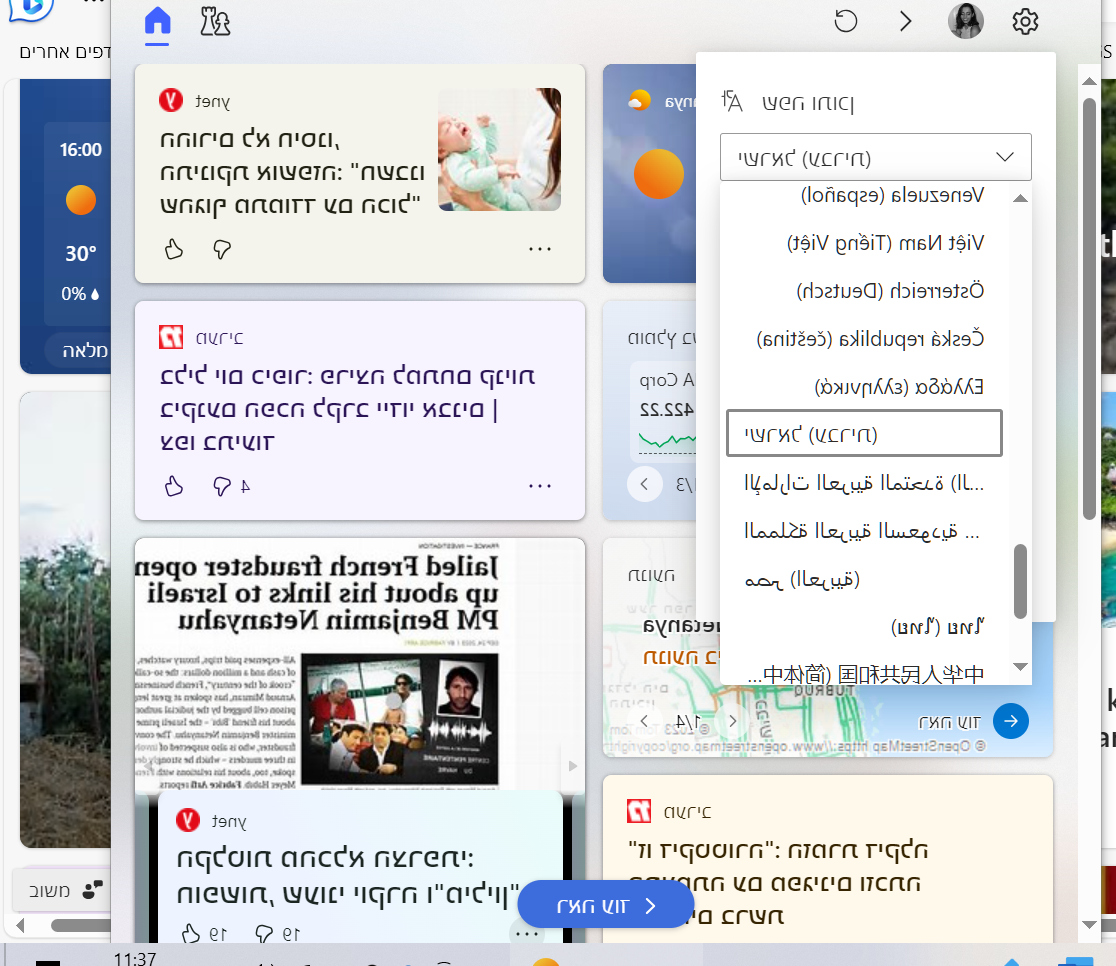
Task: Open more options (...) on the baby article card
Action: tap(540, 249)
